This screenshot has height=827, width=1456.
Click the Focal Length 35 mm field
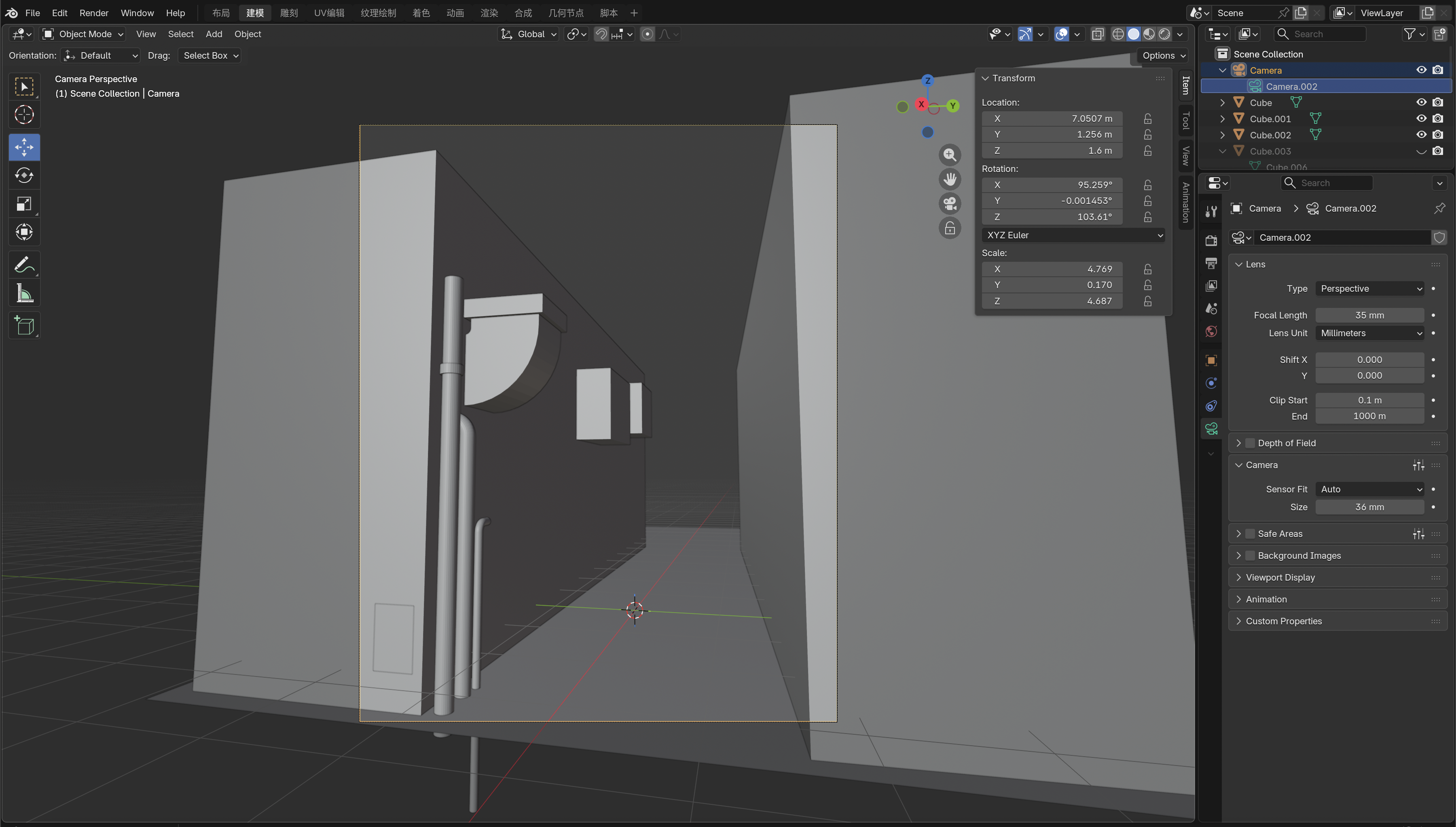click(1369, 315)
